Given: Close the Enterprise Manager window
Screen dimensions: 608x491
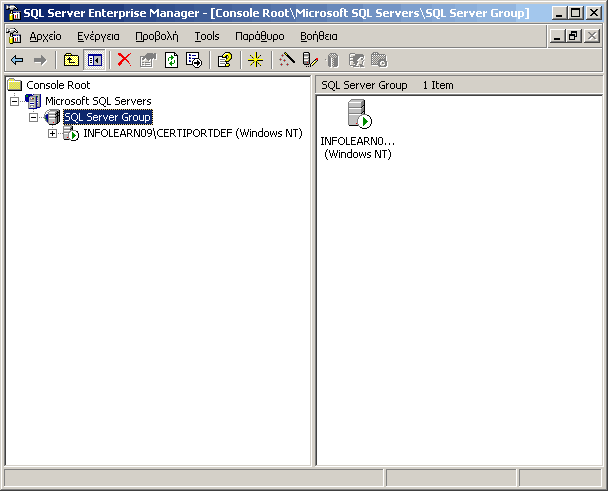Looking at the screenshot, I should [594, 13].
